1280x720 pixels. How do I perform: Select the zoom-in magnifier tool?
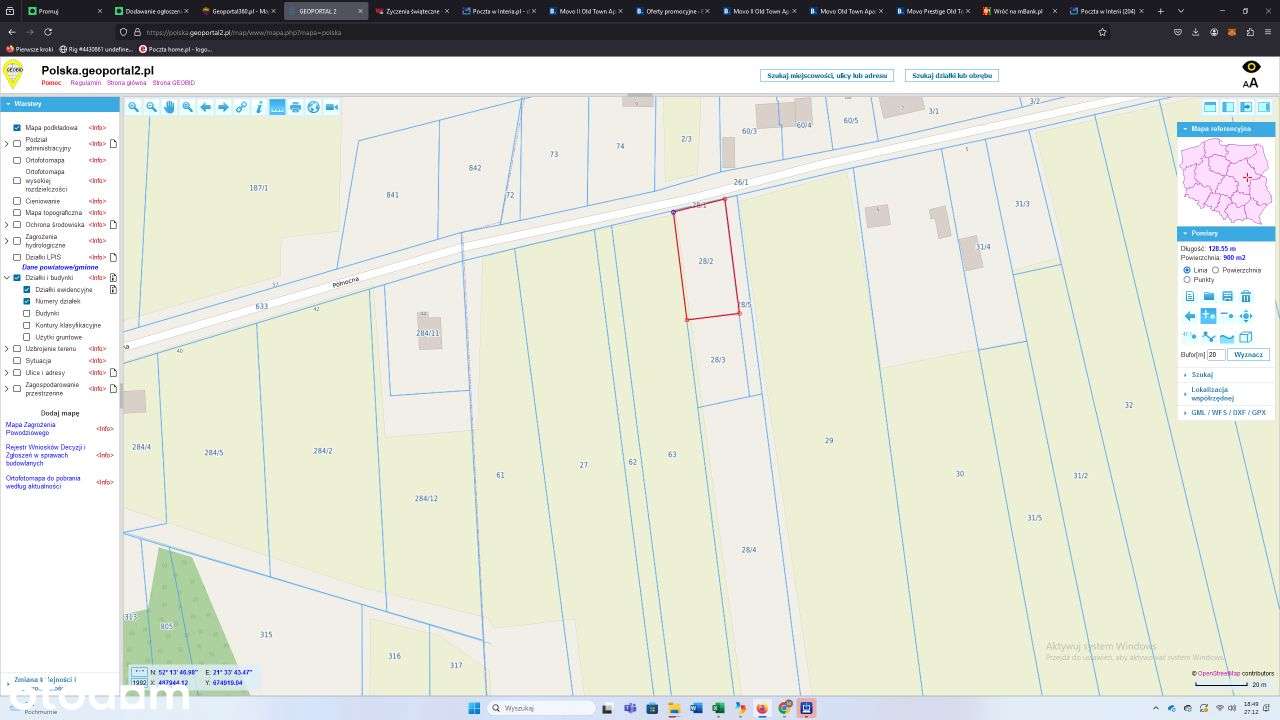(x=134, y=107)
